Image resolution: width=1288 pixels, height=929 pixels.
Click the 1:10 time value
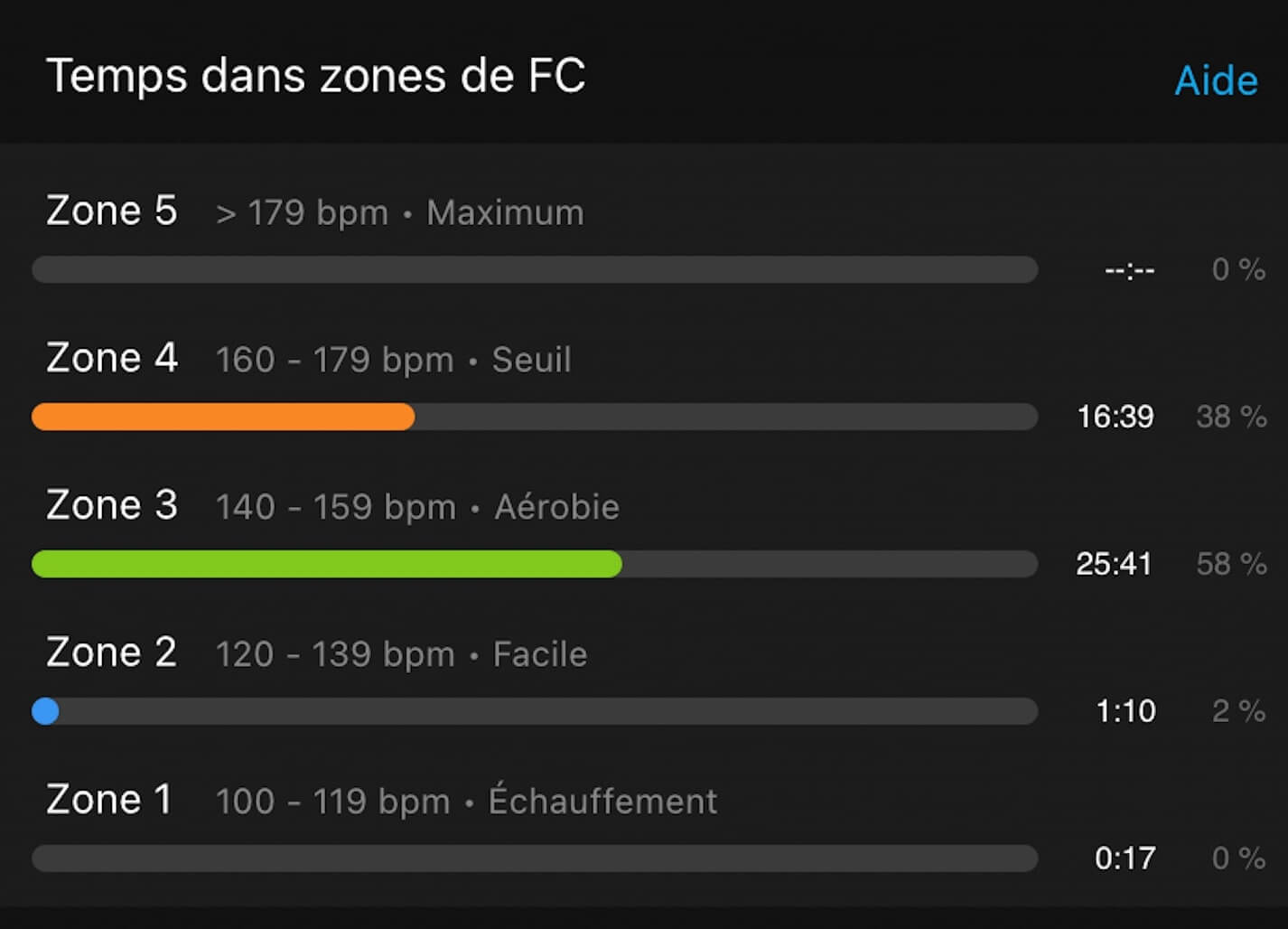tap(1125, 711)
